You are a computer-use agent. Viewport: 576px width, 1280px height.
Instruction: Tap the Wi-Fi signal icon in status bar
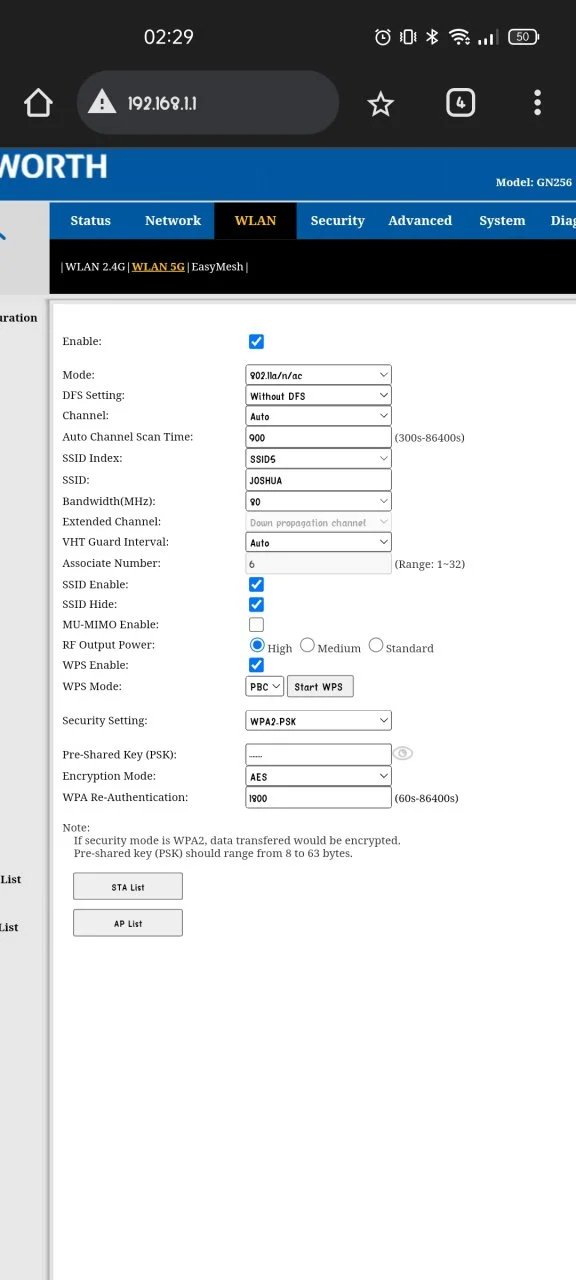tap(459, 37)
